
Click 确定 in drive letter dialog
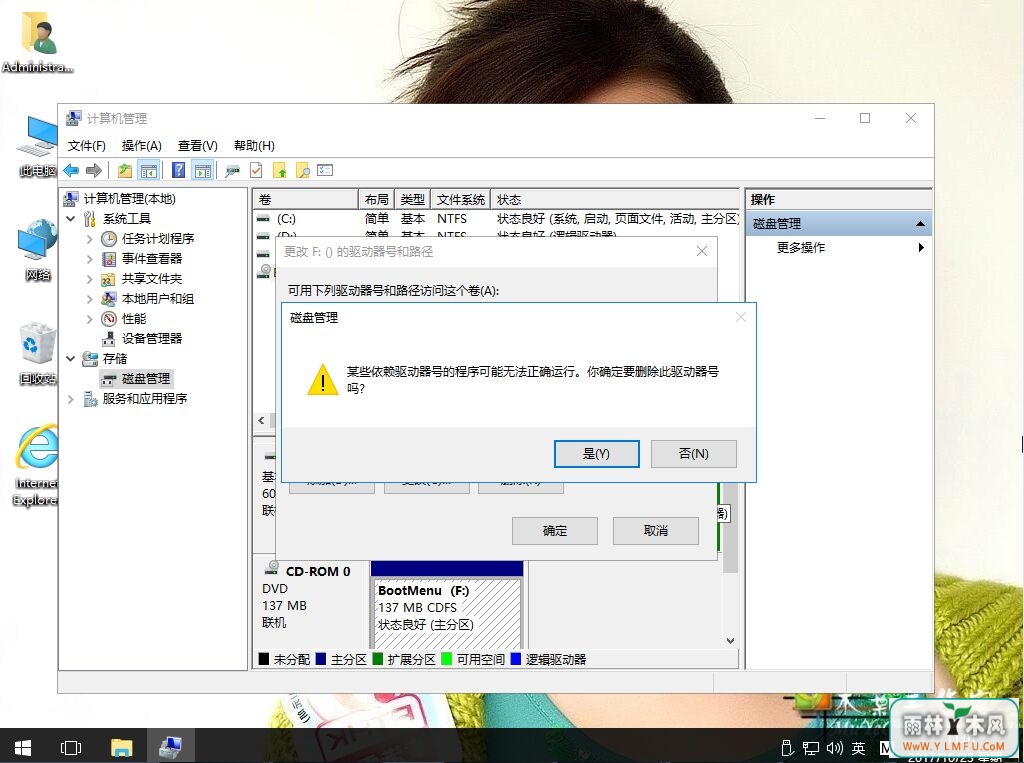[x=554, y=530]
